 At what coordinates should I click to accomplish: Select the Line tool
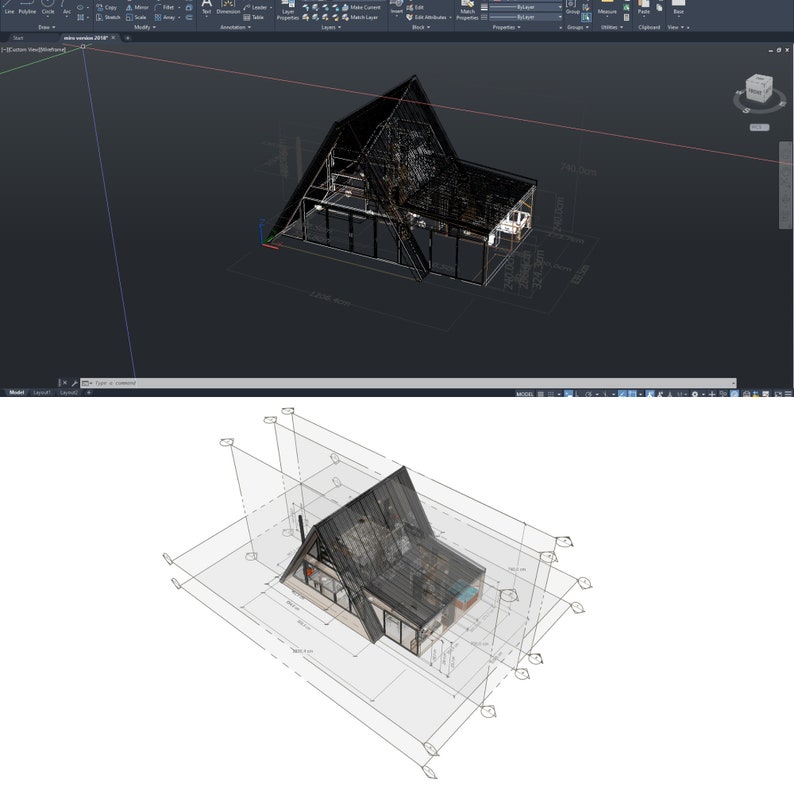tap(9, 8)
